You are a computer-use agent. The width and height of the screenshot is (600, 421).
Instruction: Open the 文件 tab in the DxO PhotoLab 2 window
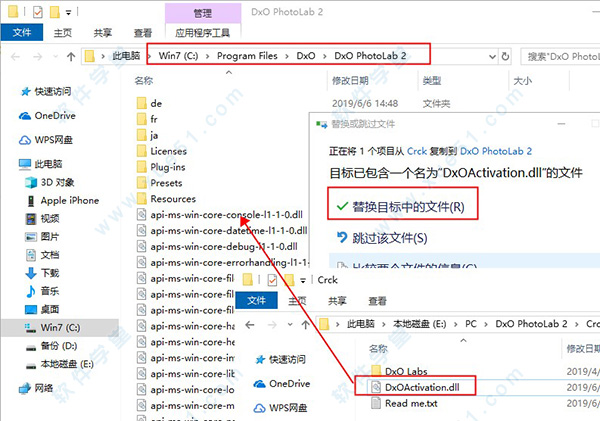[22, 33]
